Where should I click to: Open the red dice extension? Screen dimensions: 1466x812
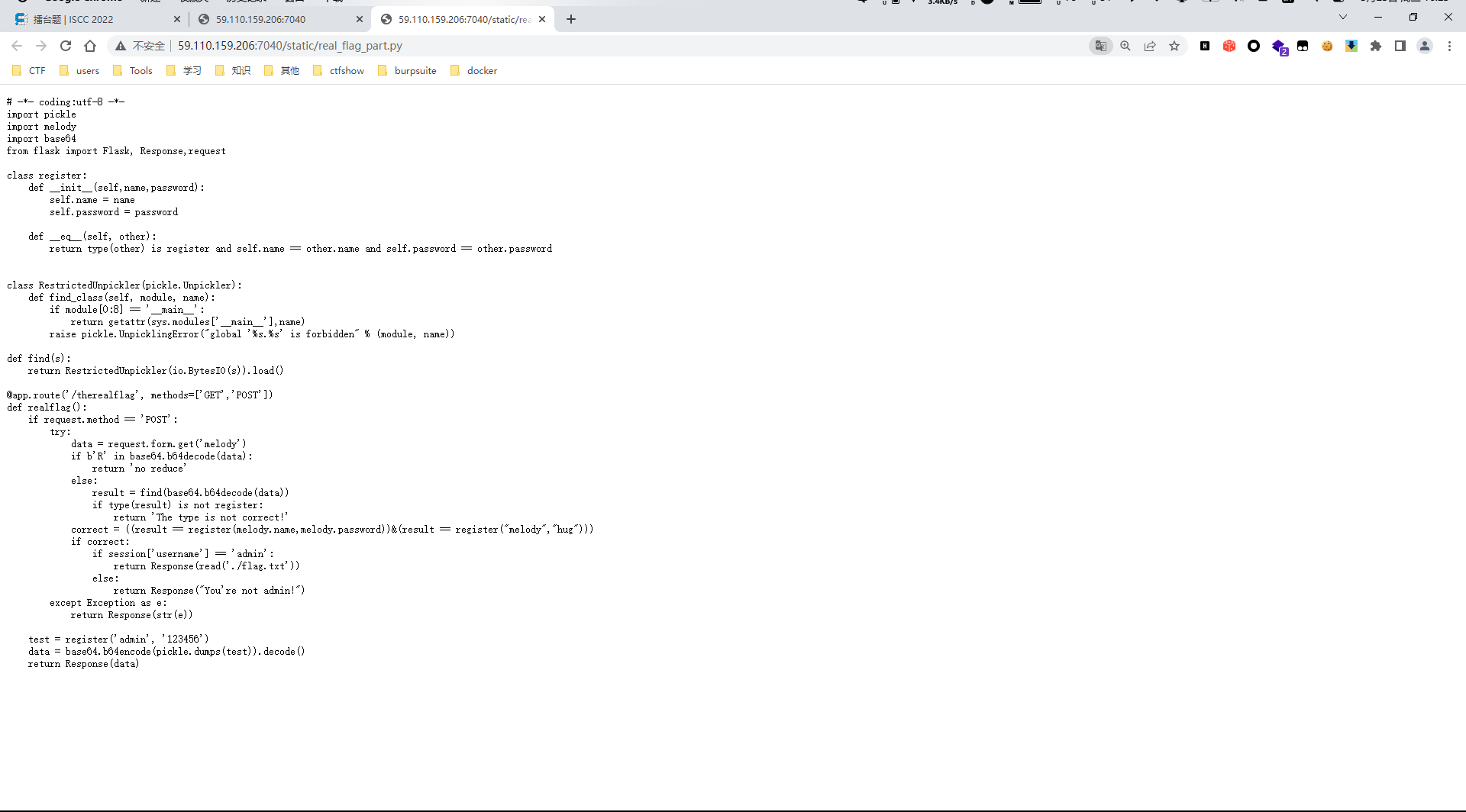1229,46
